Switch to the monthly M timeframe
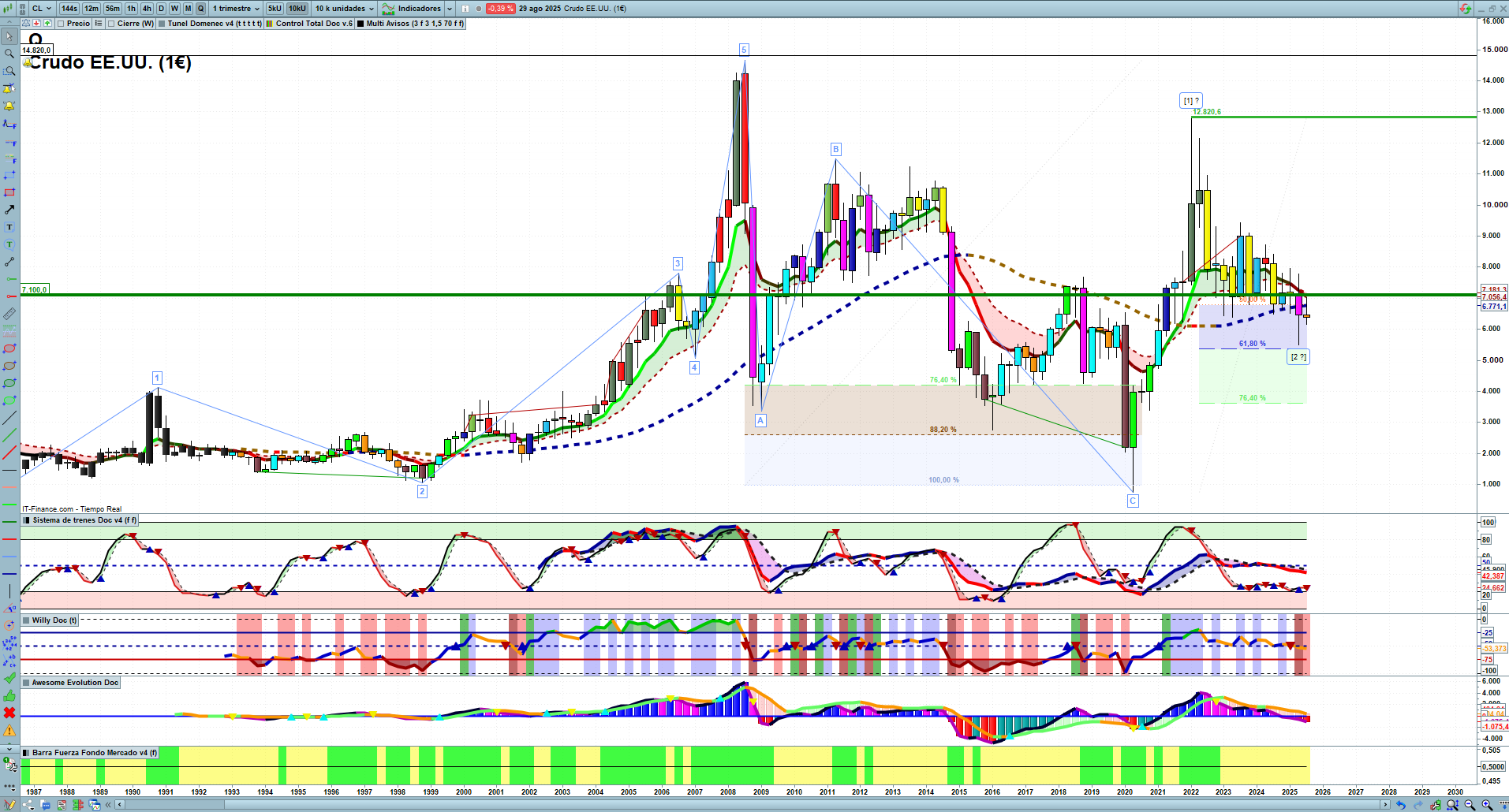Image resolution: width=1509 pixels, height=812 pixels. coord(188,9)
